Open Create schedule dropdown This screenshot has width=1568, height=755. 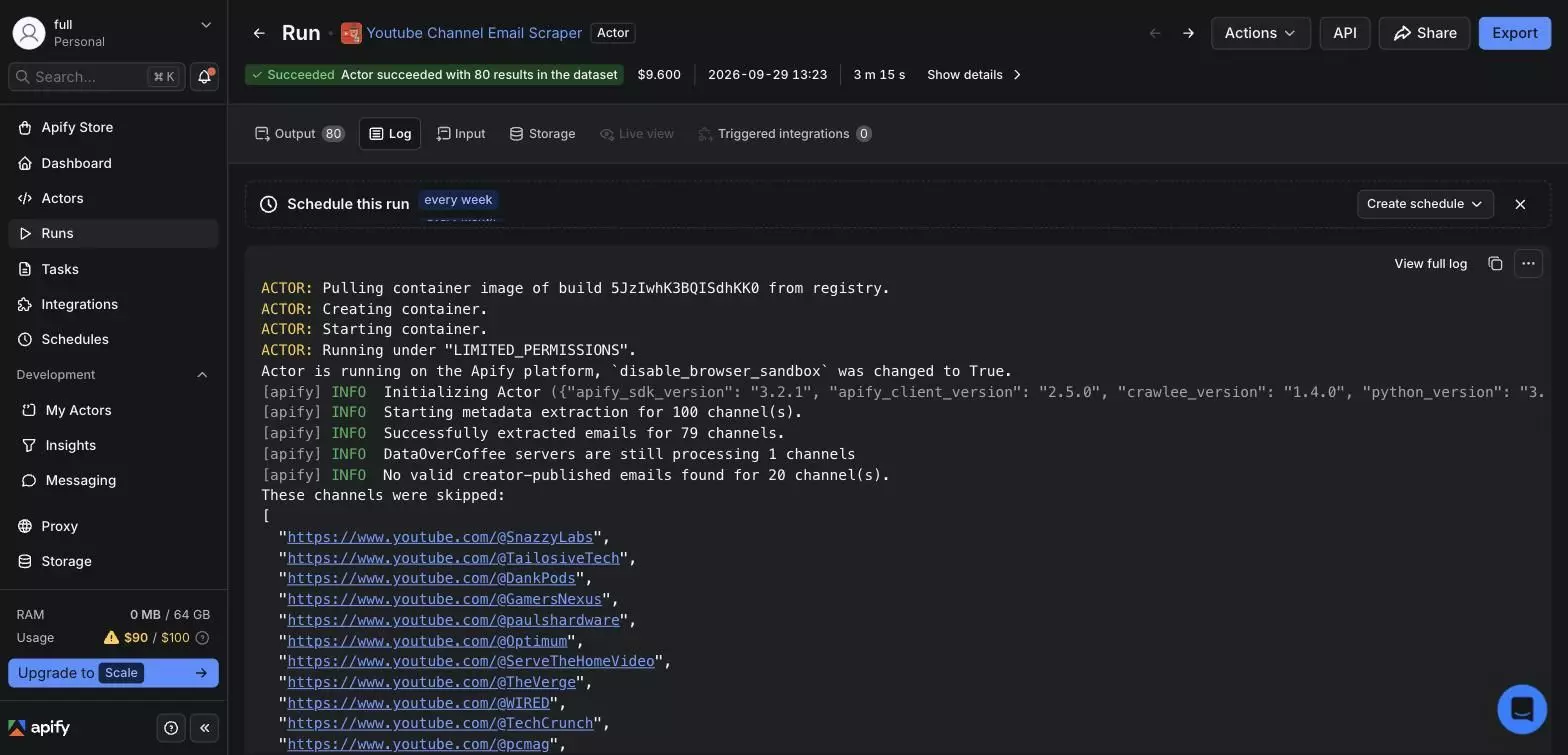(x=1425, y=204)
